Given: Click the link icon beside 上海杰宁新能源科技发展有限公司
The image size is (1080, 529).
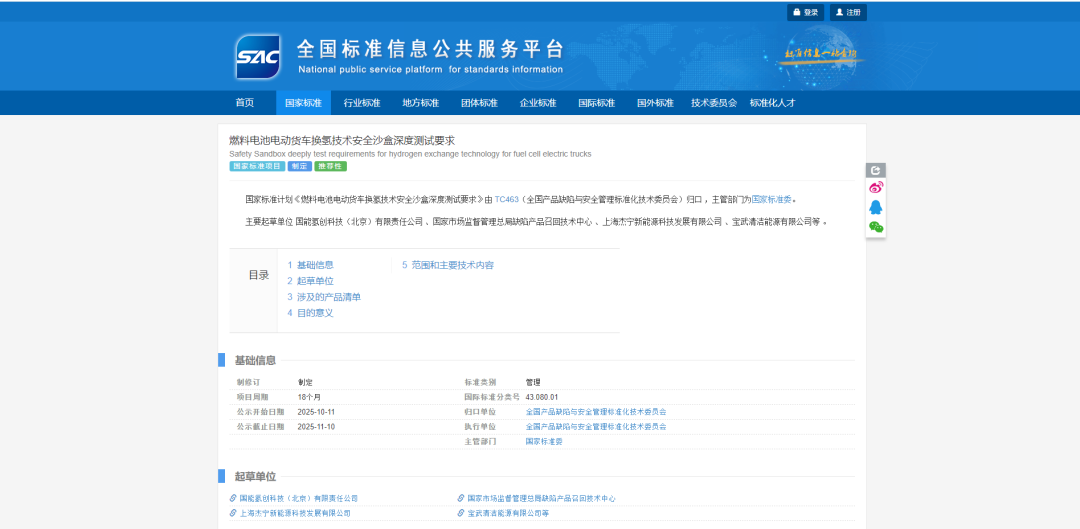Looking at the screenshot, I should click(x=233, y=513).
